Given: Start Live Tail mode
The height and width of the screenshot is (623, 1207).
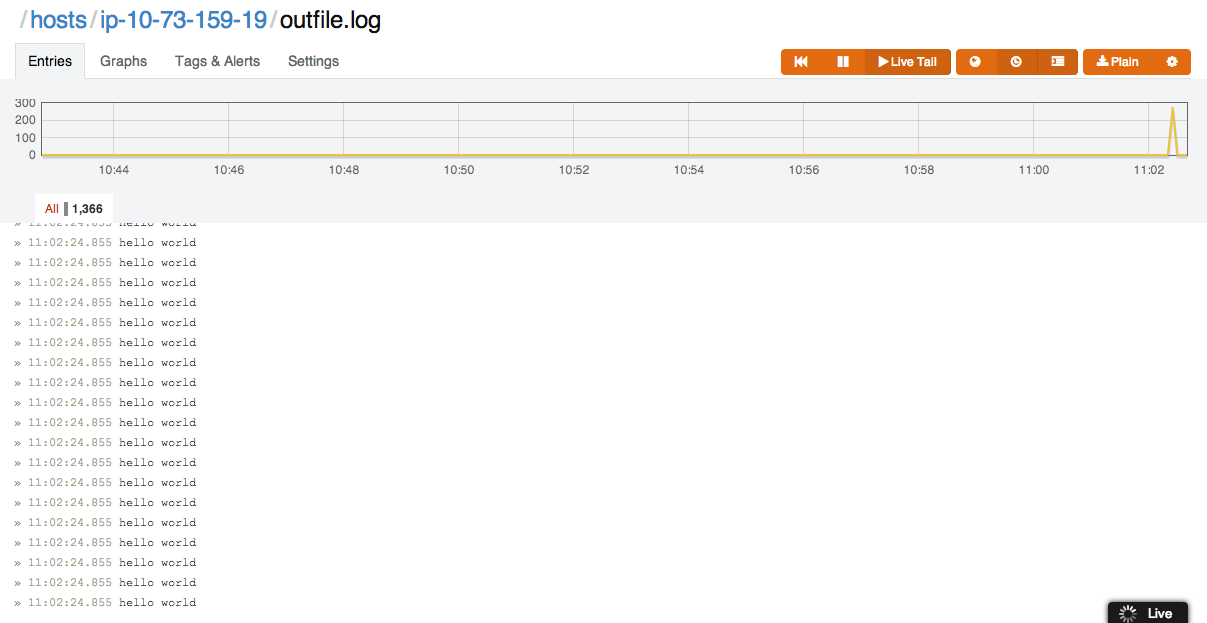Looking at the screenshot, I should click(x=907, y=62).
